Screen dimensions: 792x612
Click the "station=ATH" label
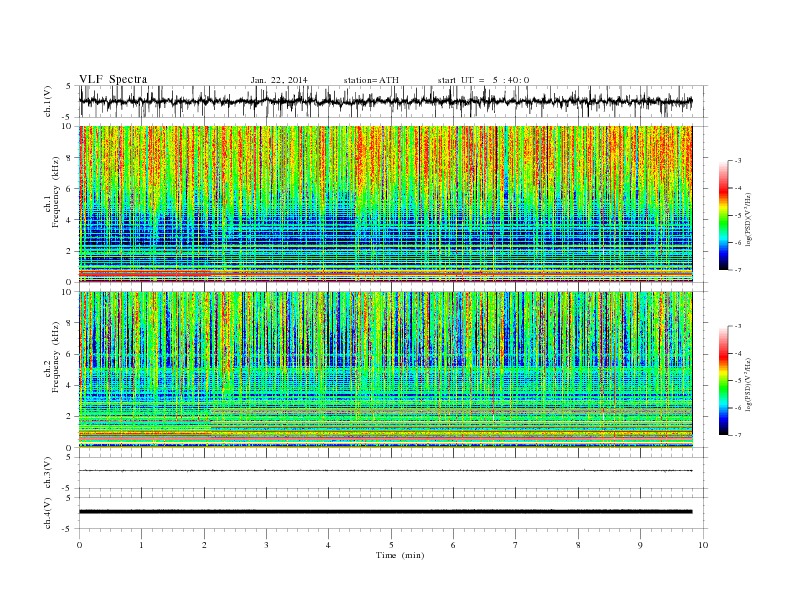click(371, 80)
